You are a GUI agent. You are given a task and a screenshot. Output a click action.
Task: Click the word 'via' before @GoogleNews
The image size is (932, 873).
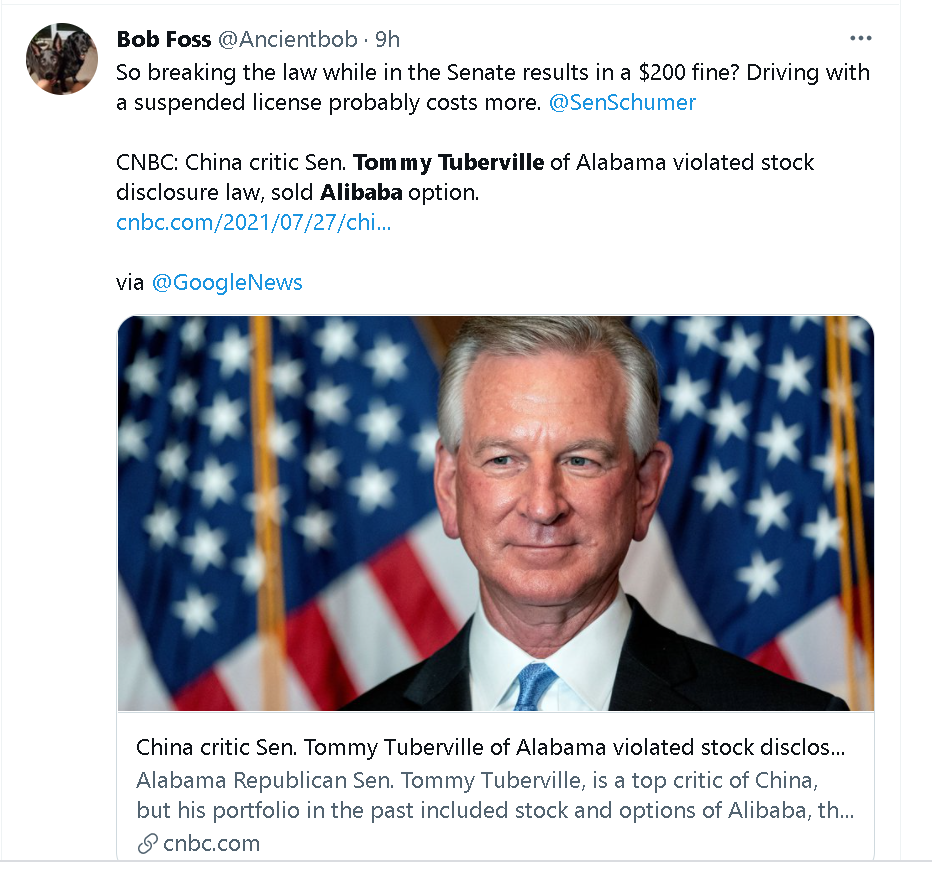pyautogui.click(x=130, y=282)
